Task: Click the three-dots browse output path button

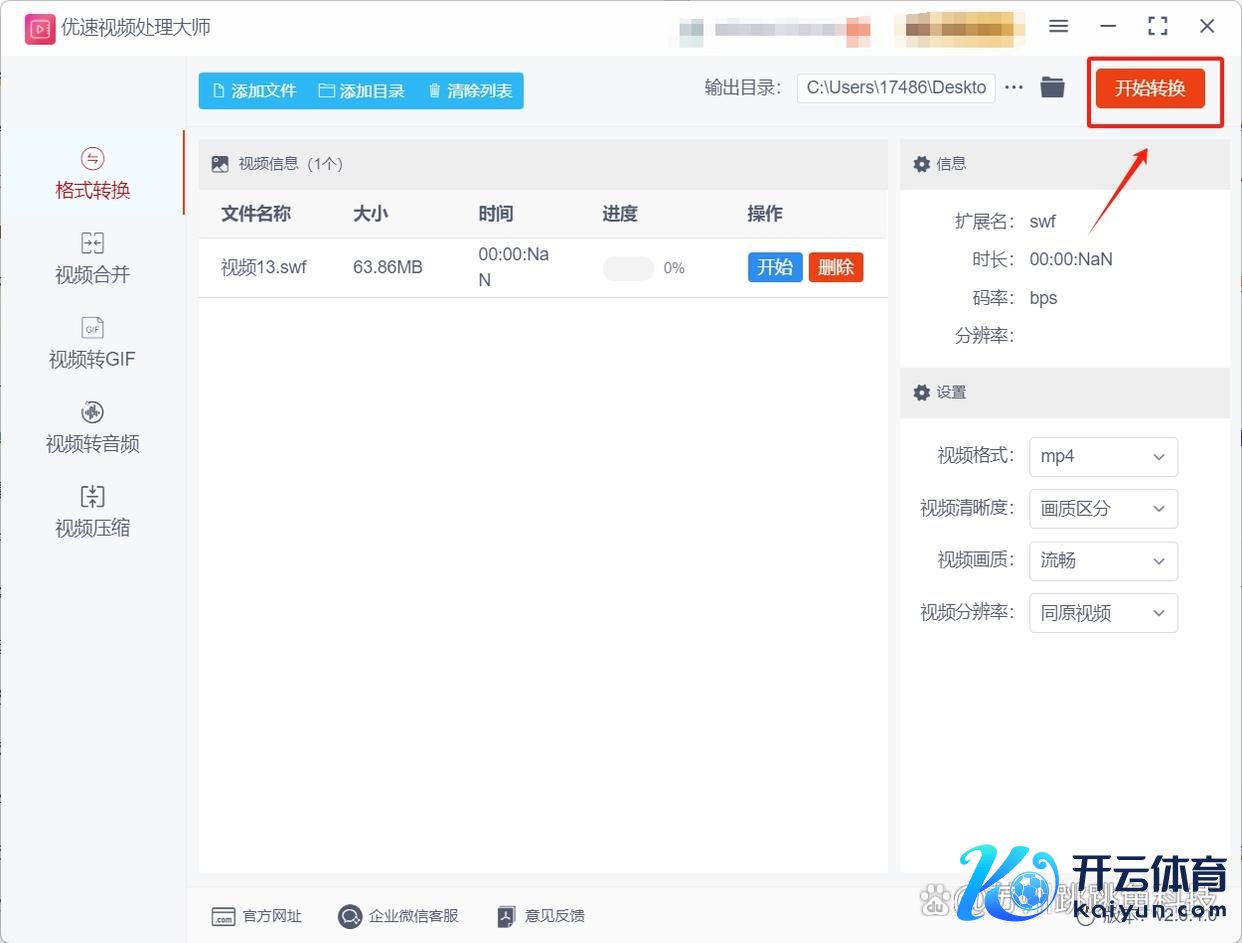Action: [x=1014, y=88]
